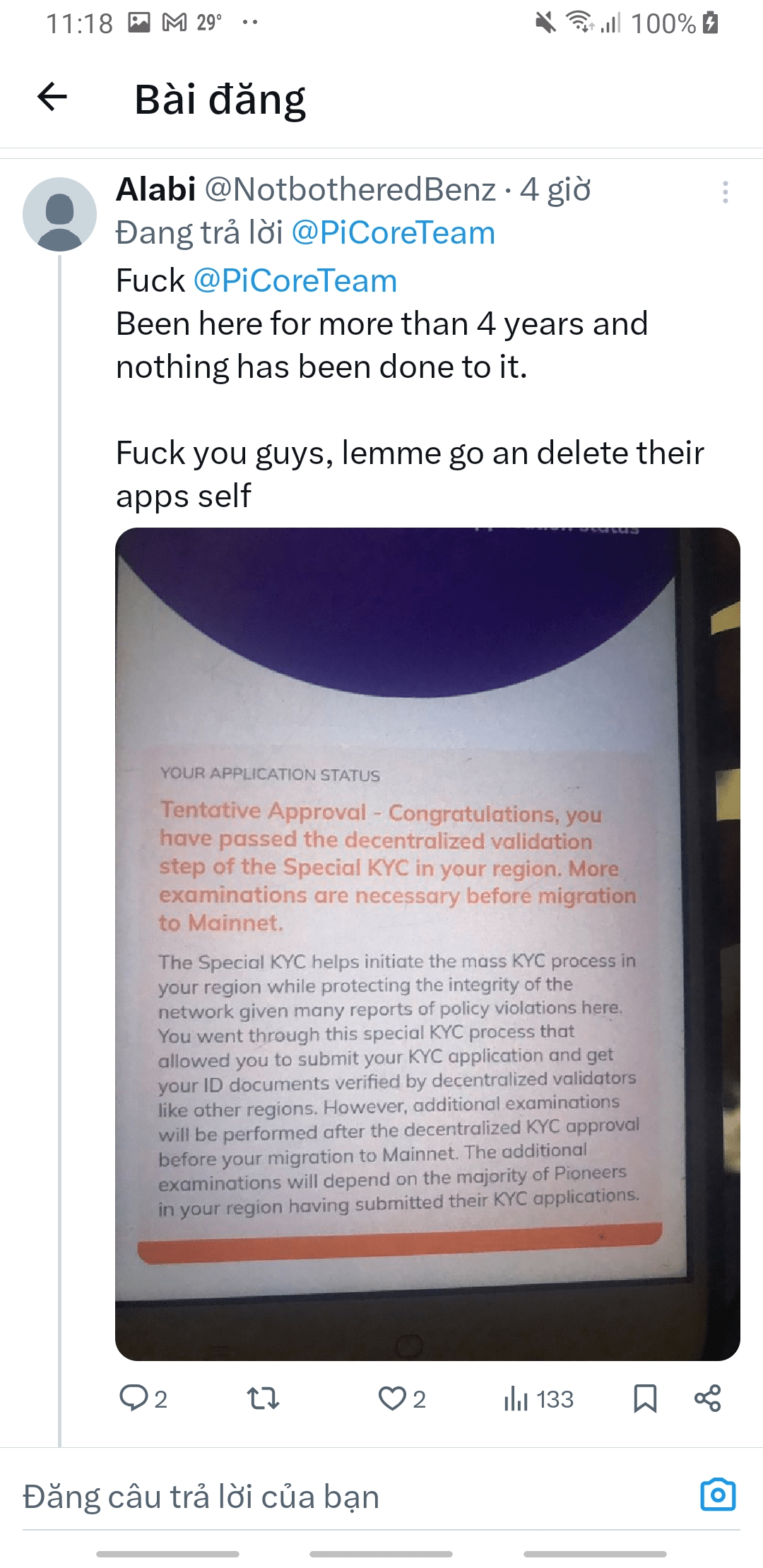Open the three-dot post options menu

click(x=725, y=192)
